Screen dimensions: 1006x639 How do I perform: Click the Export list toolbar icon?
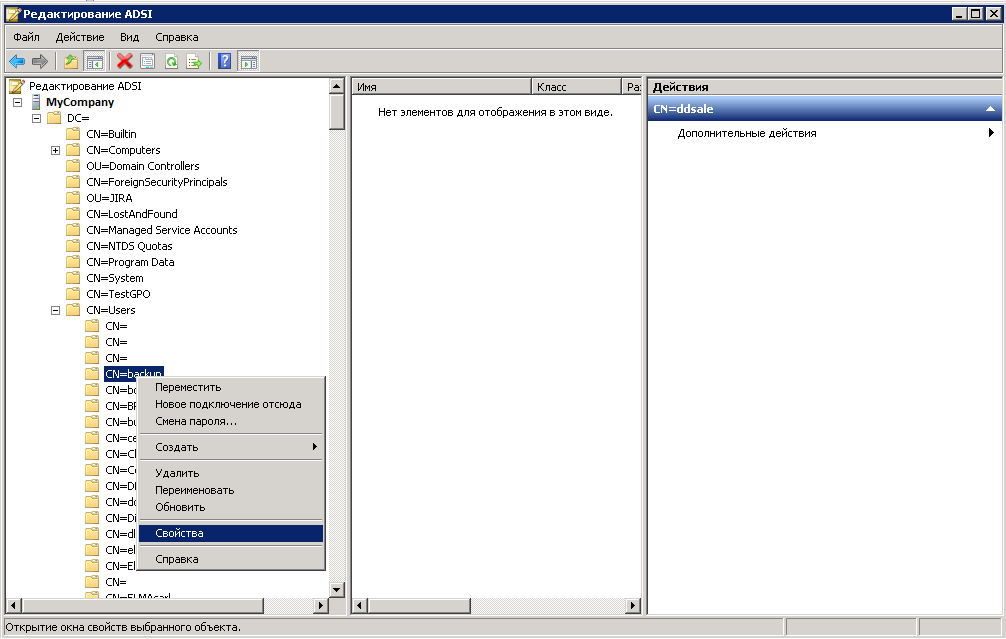(x=194, y=61)
